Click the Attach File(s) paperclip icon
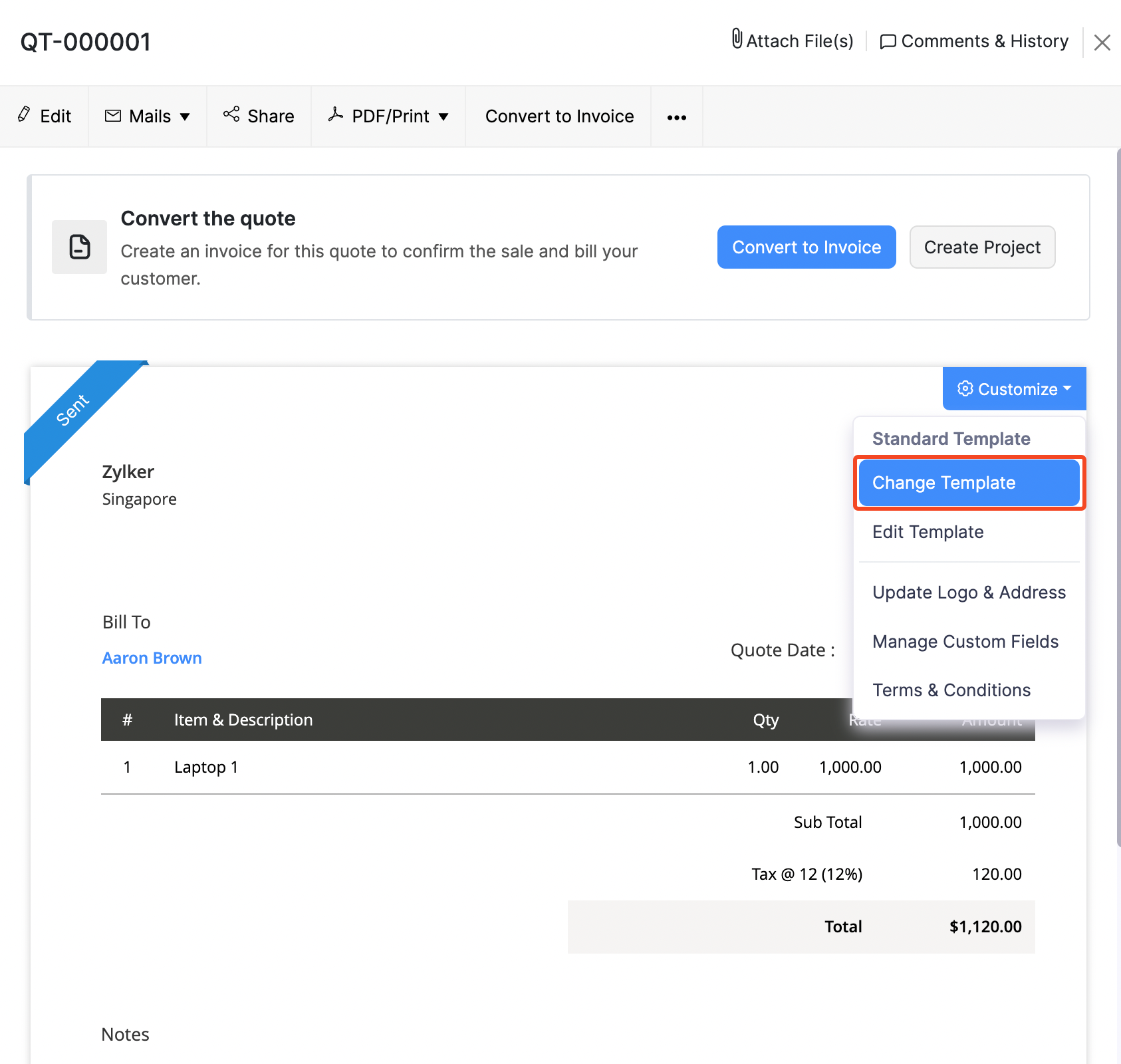The width and height of the screenshot is (1121, 1064). tap(736, 41)
